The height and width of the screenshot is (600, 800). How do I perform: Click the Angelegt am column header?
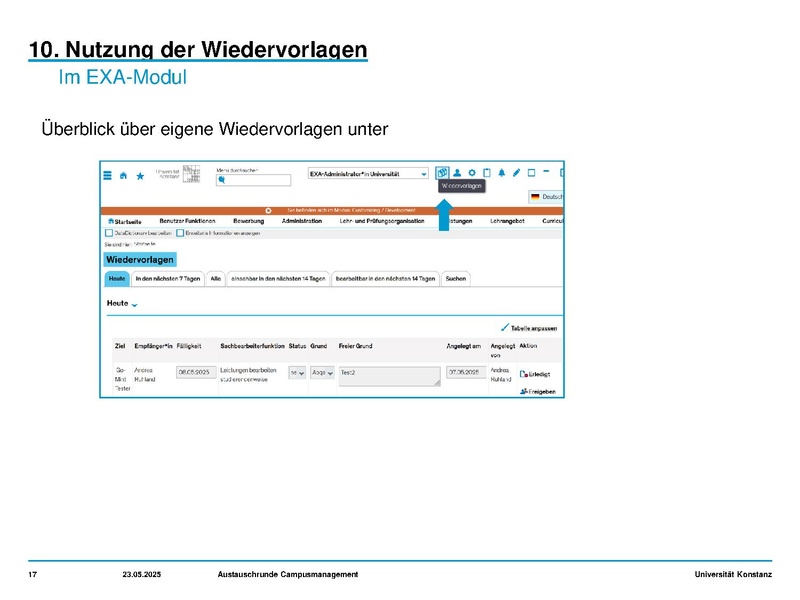coord(464,346)
